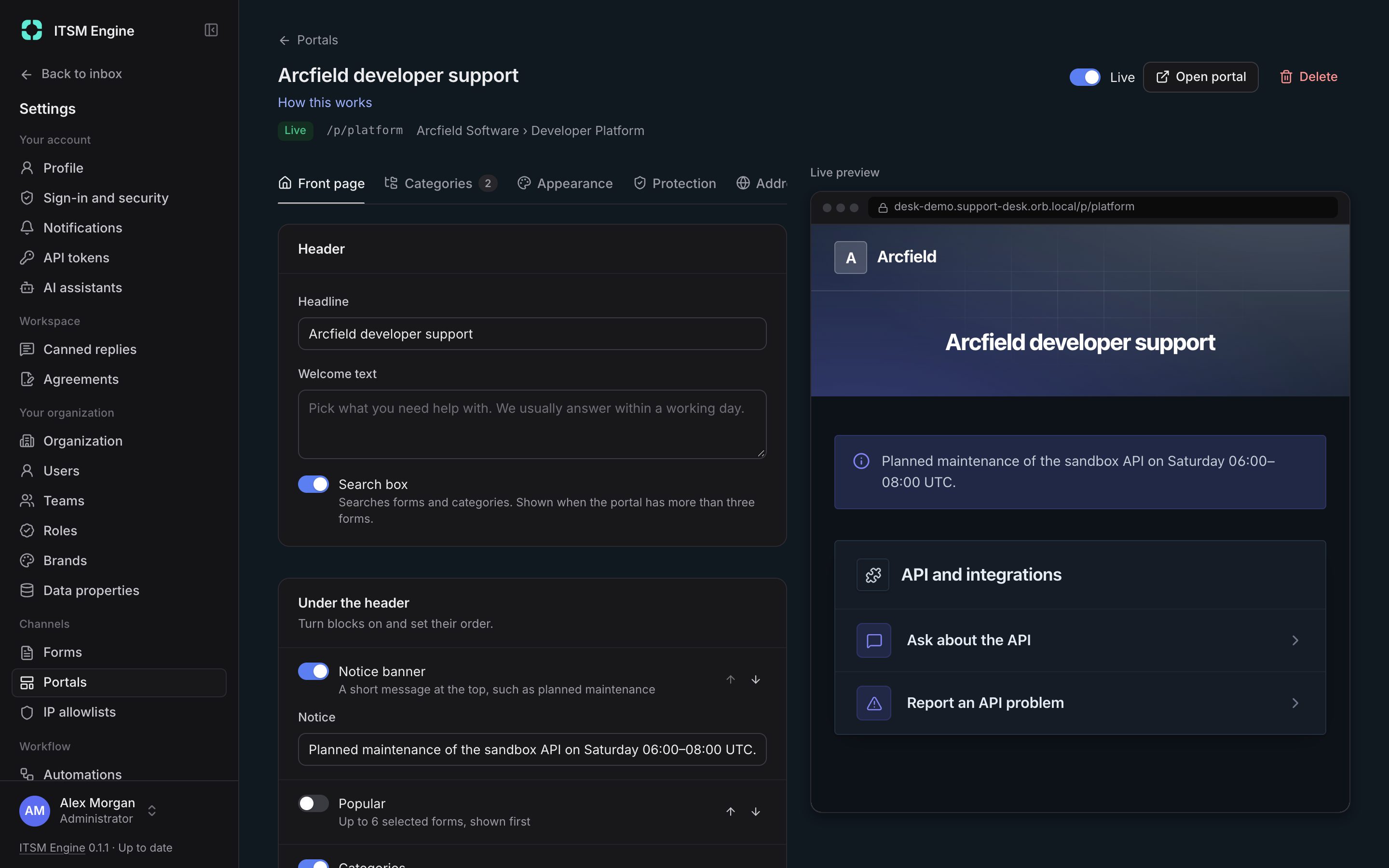Open Users settings
The image size is (1389, 868).
[x=119, y=471]
